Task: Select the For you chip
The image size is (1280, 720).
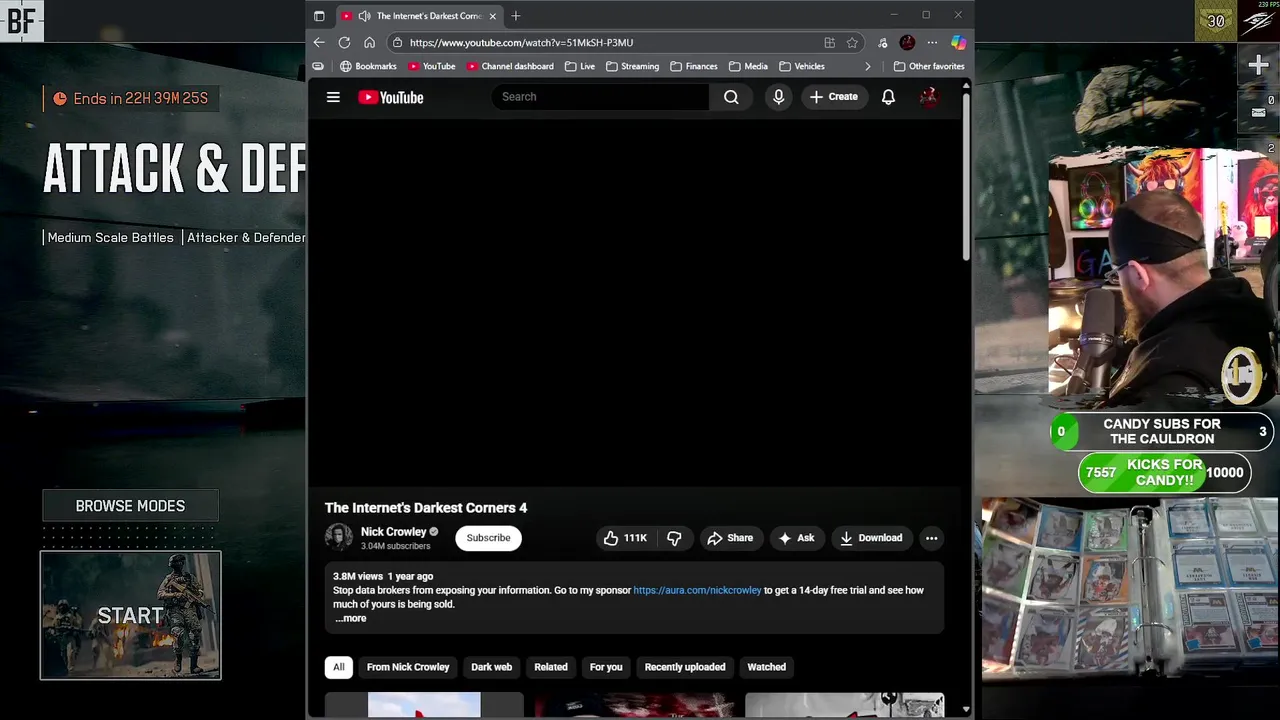Action: [x=606, y=667]
